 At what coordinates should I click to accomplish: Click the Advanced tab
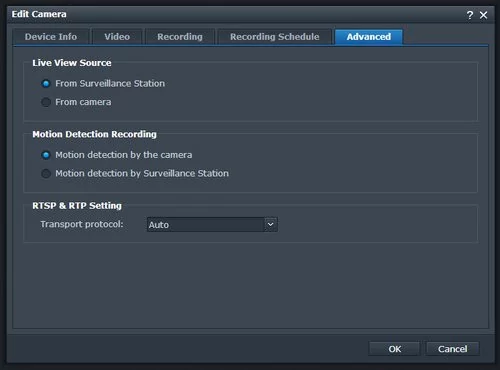[369, 37]
